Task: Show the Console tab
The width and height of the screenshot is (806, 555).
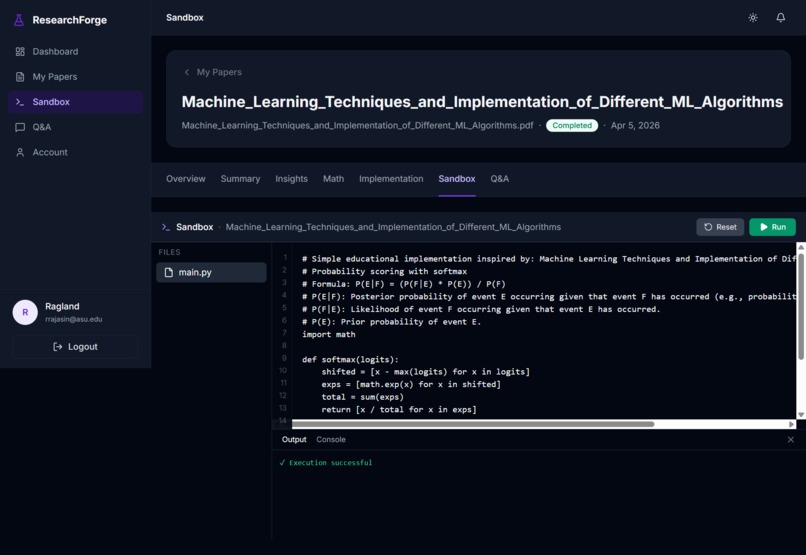Action: tap(331, 439)
